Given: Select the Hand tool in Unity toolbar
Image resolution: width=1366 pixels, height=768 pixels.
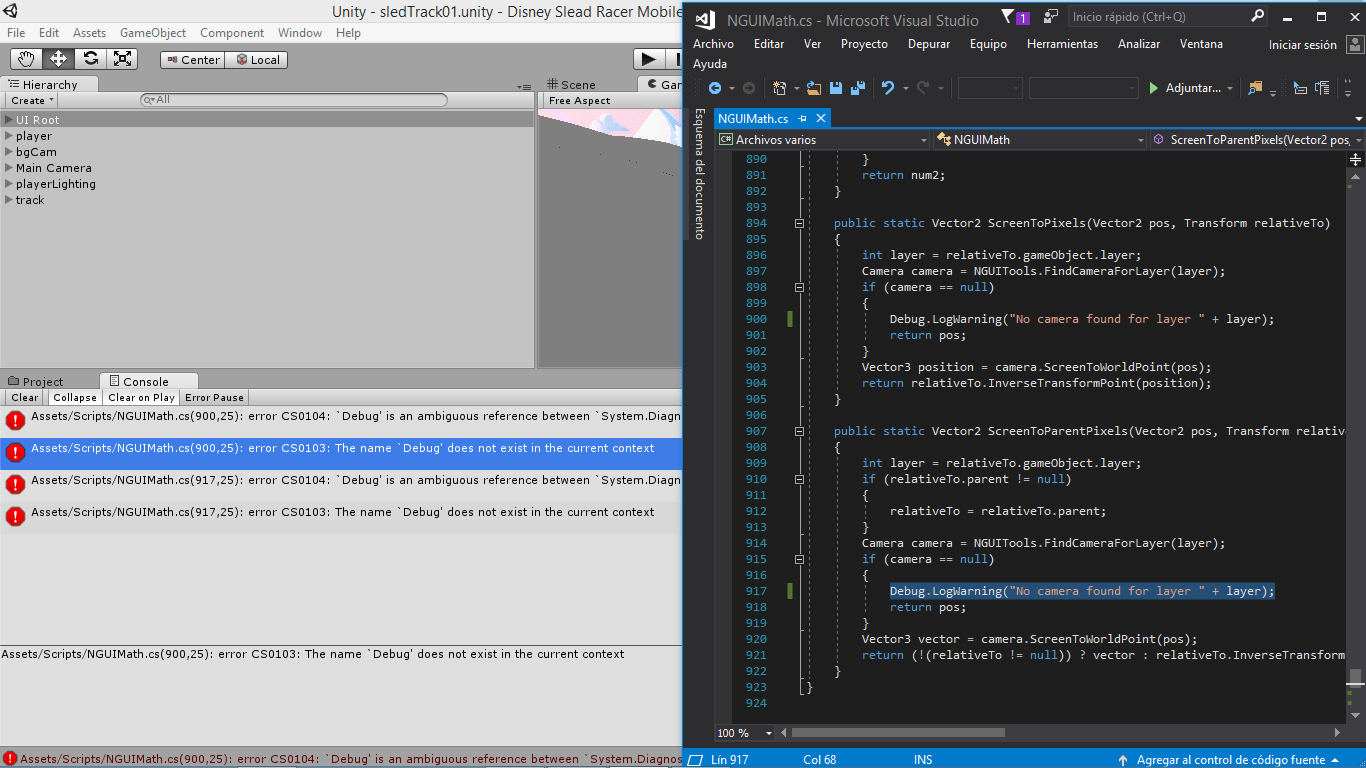Looking at the screenshot, I should coord(25,60).
